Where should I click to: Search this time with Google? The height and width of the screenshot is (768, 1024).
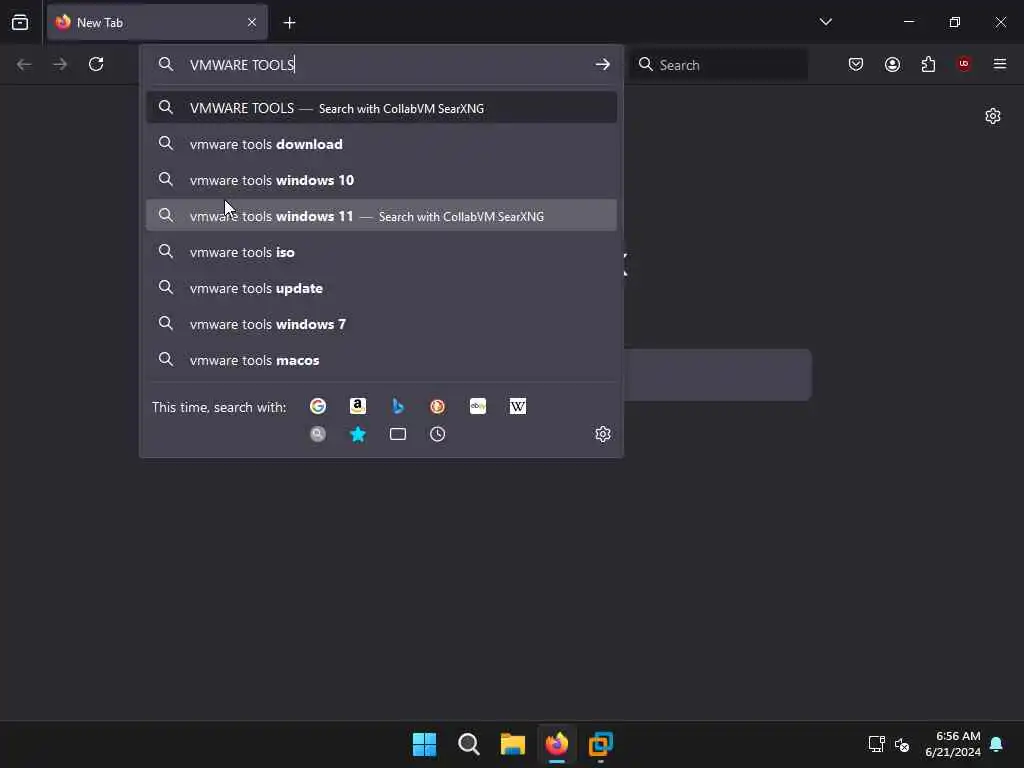318,406
